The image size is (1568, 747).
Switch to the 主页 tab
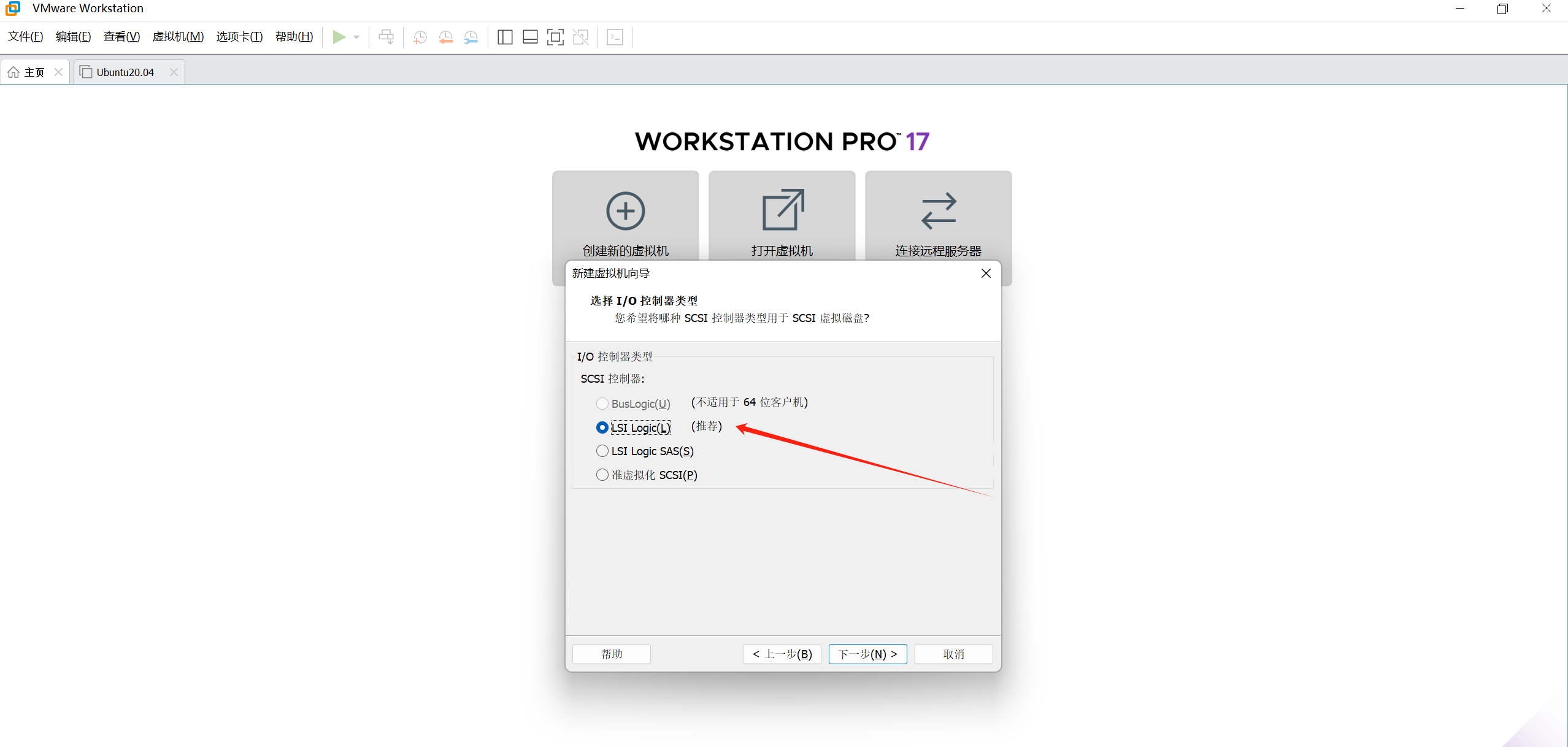[x=35, y=72]
